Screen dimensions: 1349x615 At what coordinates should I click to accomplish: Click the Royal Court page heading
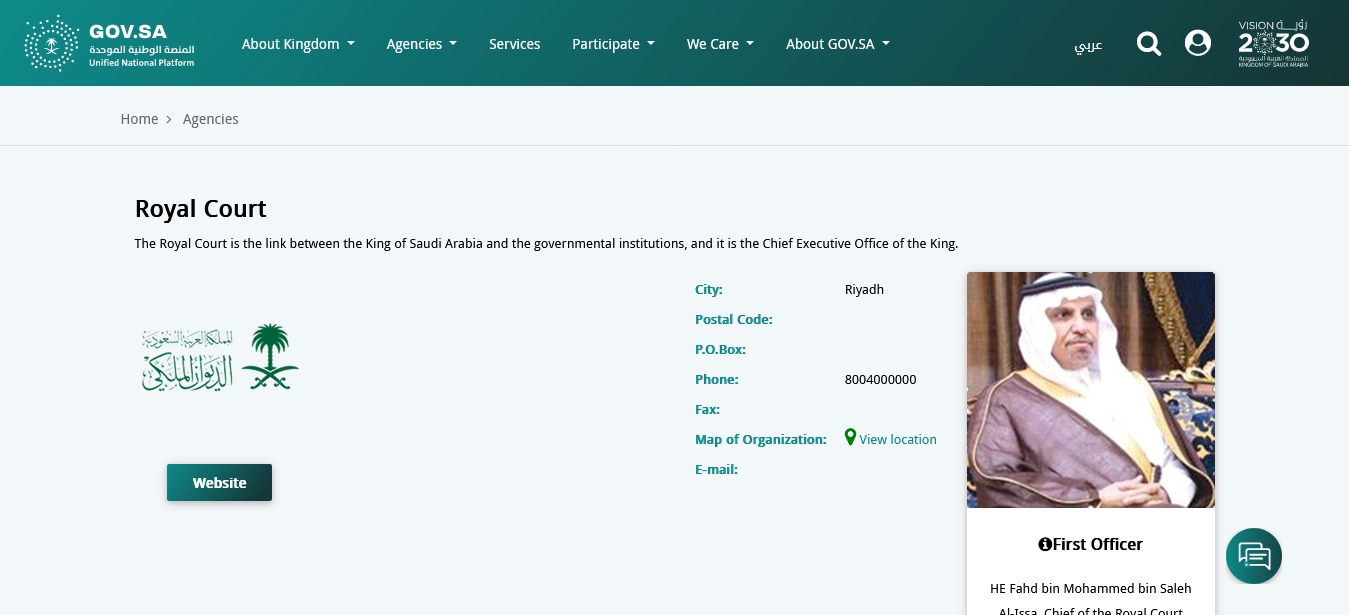[201, 209]
